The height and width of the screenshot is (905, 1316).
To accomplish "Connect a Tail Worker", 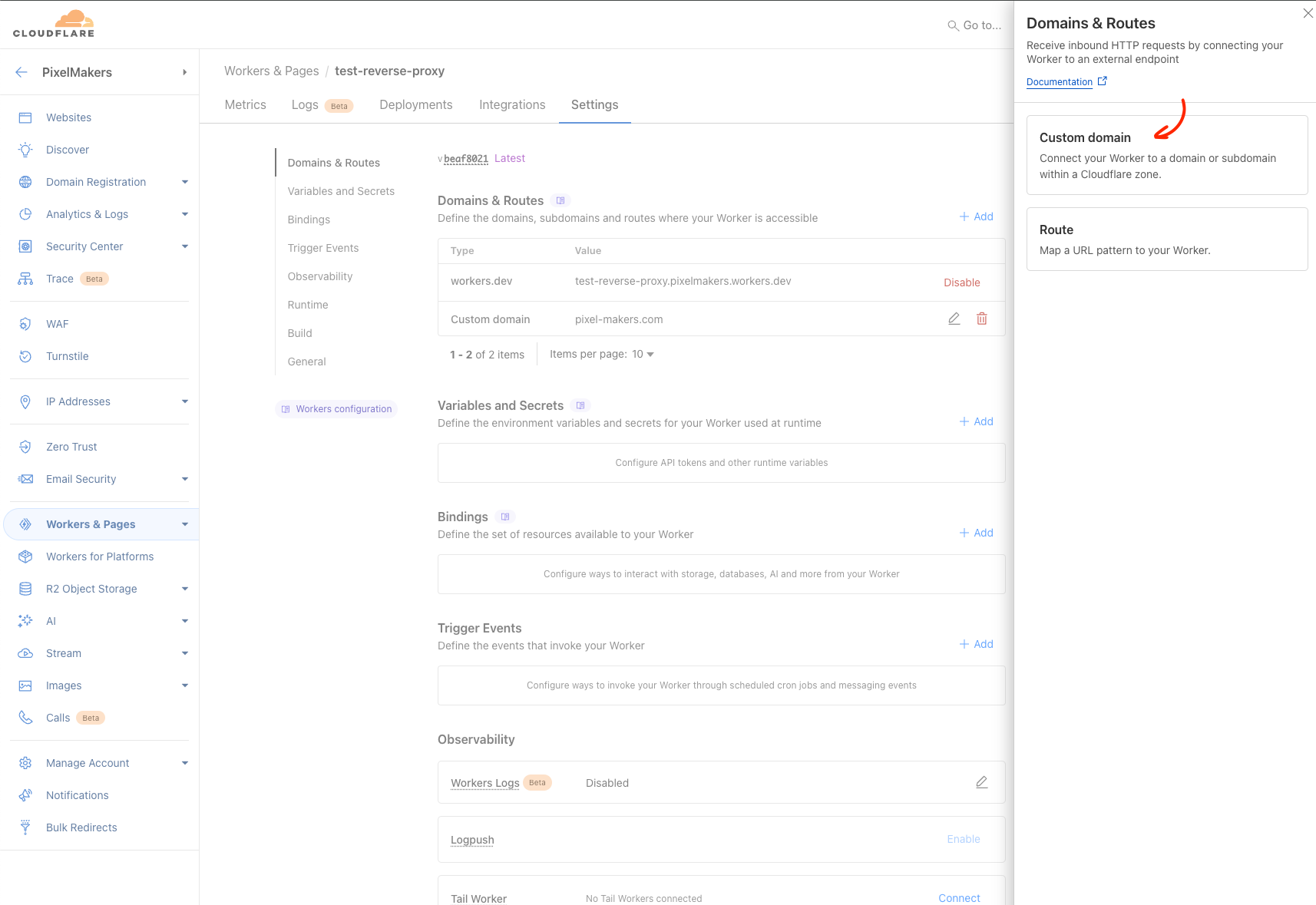I will (959, 898).
